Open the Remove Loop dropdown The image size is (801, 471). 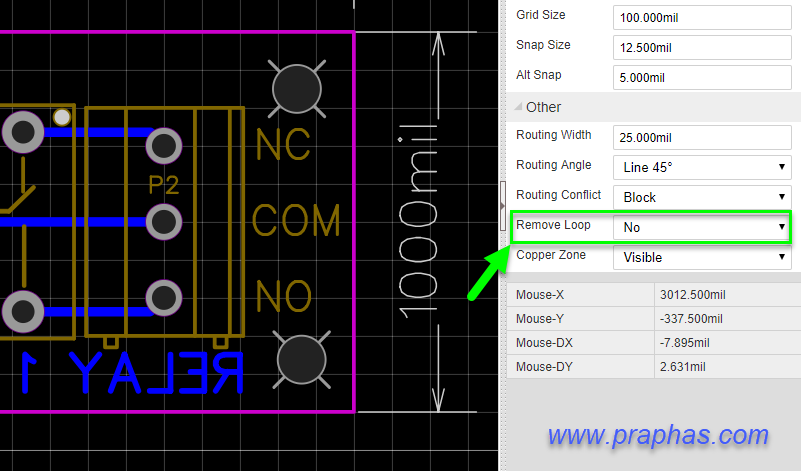coord(702,227)
